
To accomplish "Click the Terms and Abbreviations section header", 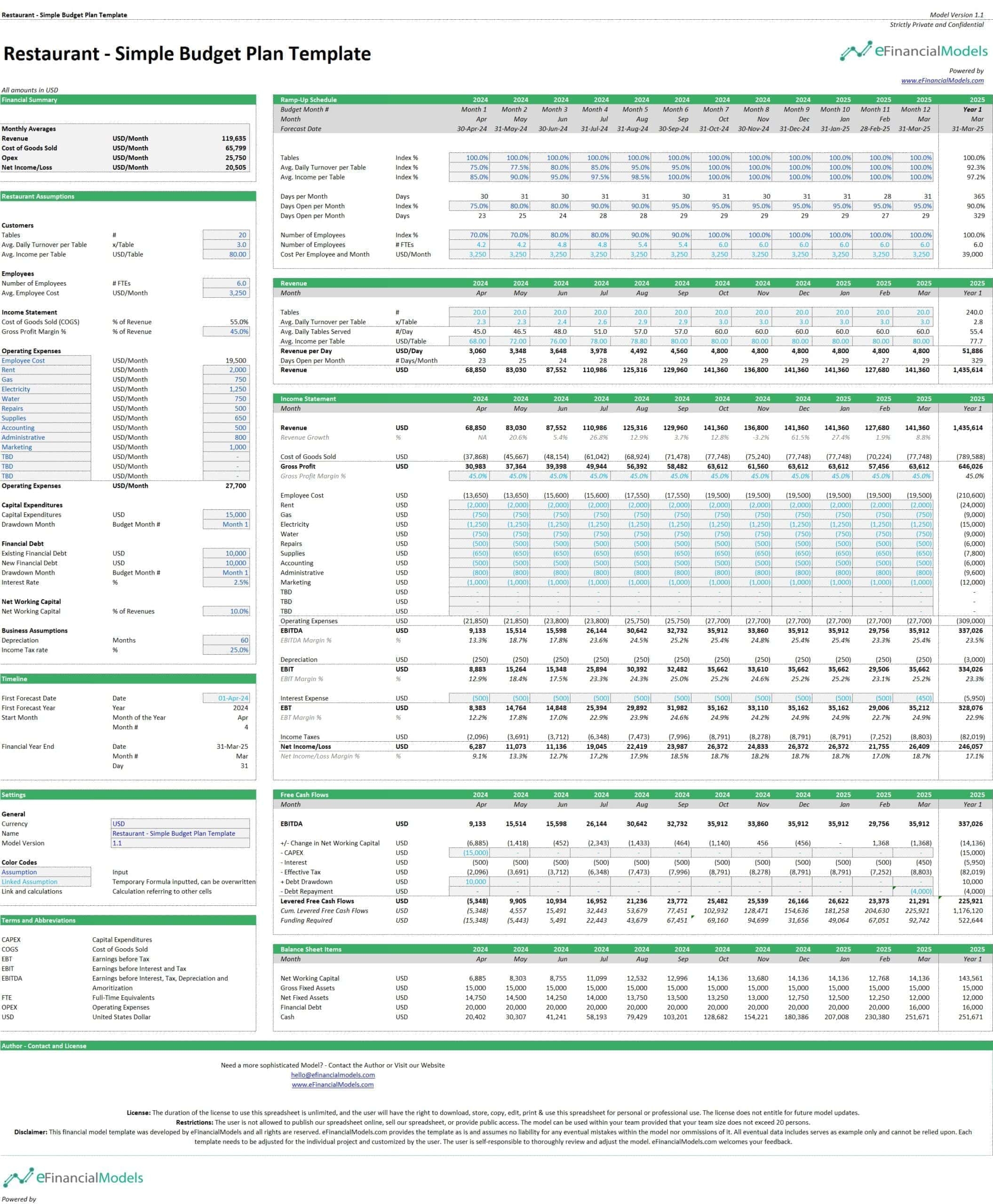I will [127, 920].
